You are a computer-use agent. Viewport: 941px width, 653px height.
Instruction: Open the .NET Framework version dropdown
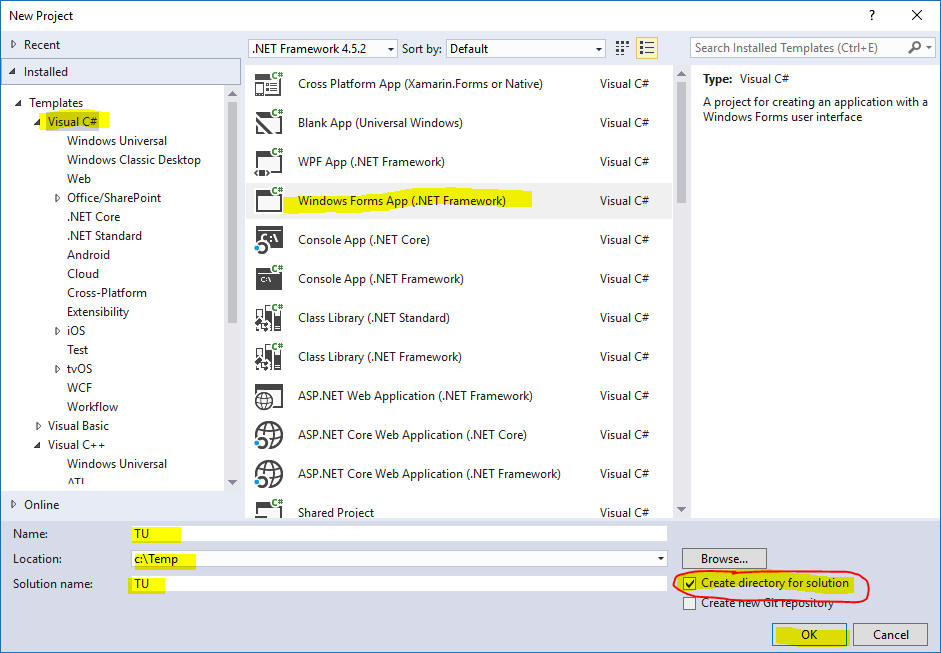click(x=323, y=48)
